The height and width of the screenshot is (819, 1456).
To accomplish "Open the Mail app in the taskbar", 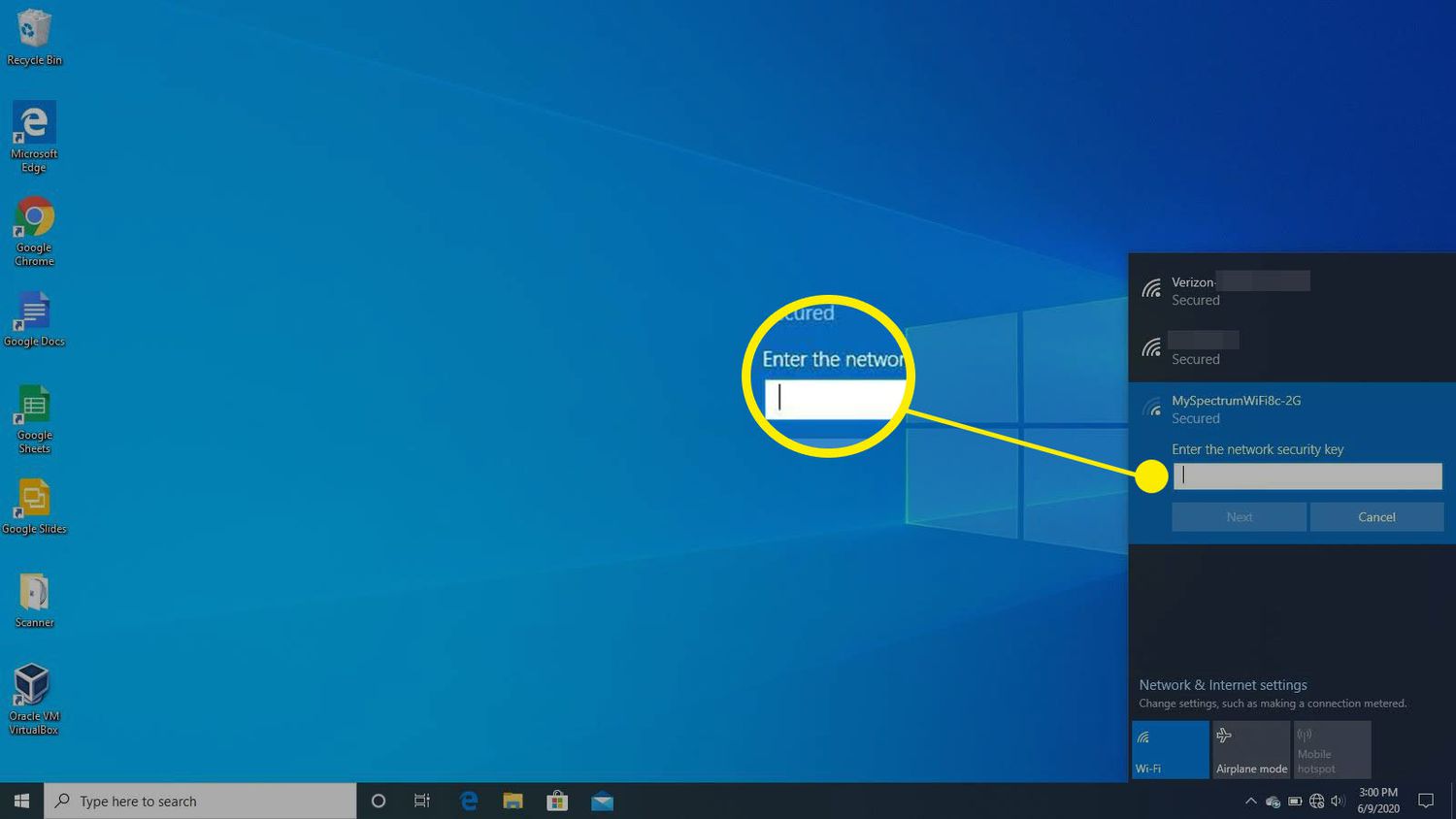I will coord(602,801).
